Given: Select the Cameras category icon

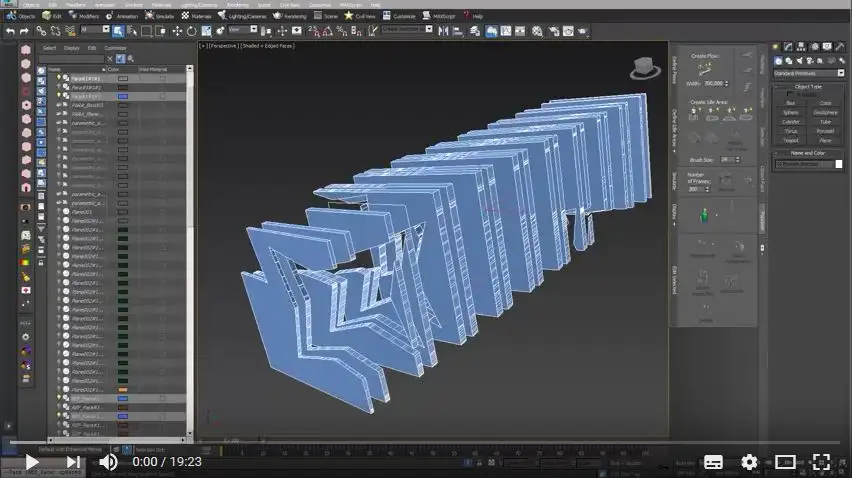Looking at the screenshot, I should coord(810,61).
